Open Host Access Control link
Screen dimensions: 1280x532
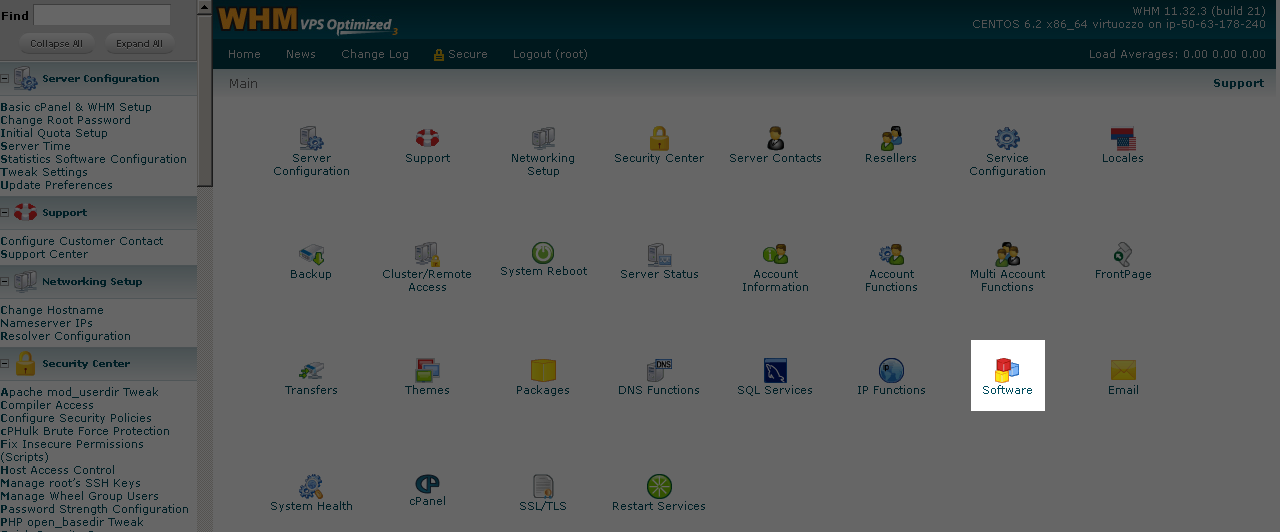[57, 470]
